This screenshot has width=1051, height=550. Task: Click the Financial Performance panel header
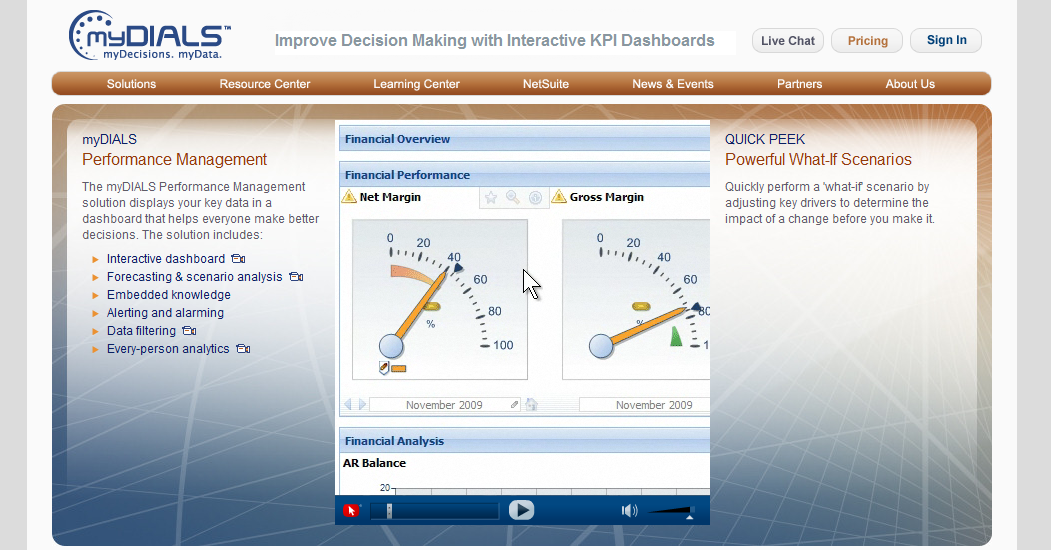point(524,175)
